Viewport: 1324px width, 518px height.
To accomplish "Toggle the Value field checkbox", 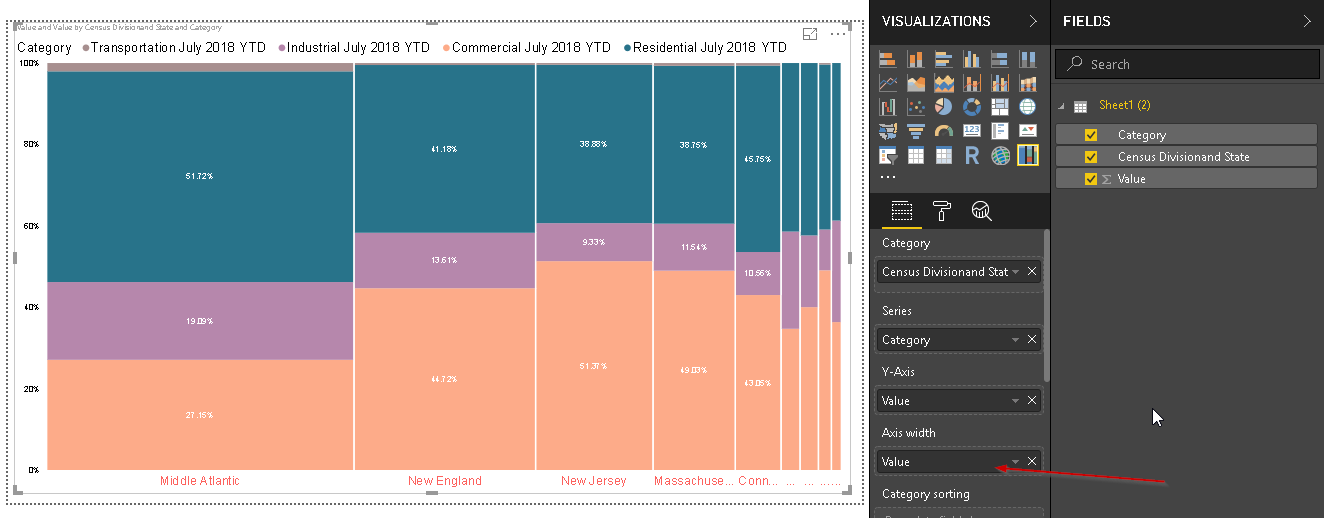I will [1091, 179].
